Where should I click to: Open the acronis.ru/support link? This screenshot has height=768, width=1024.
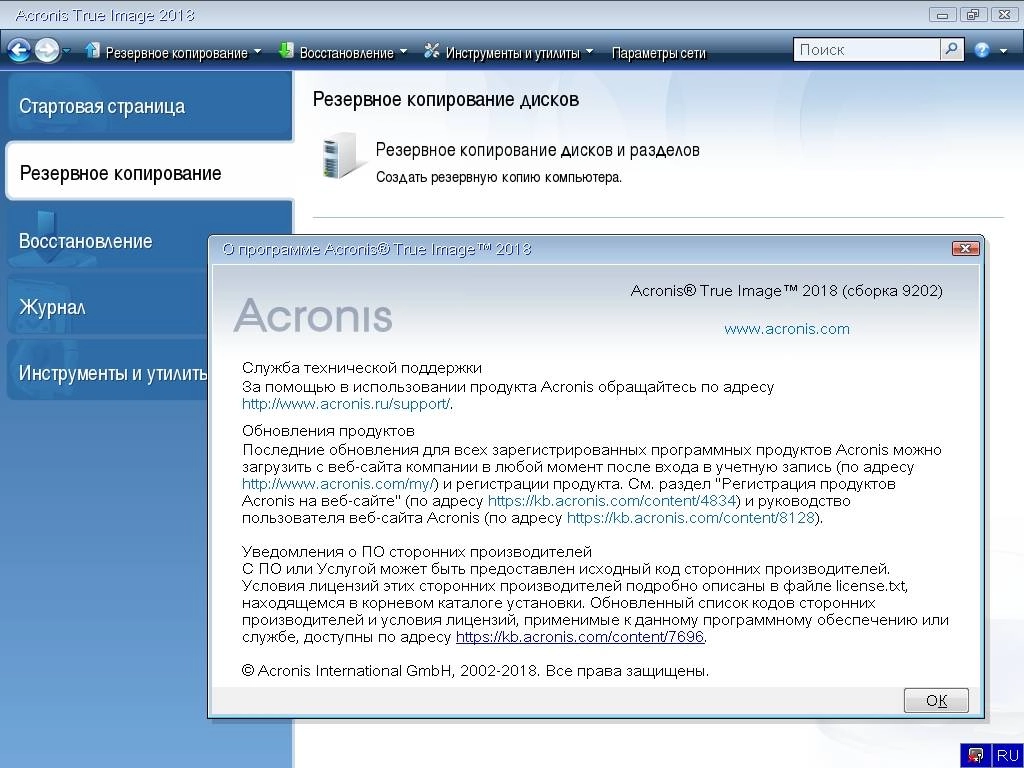(x=345, y=404)
